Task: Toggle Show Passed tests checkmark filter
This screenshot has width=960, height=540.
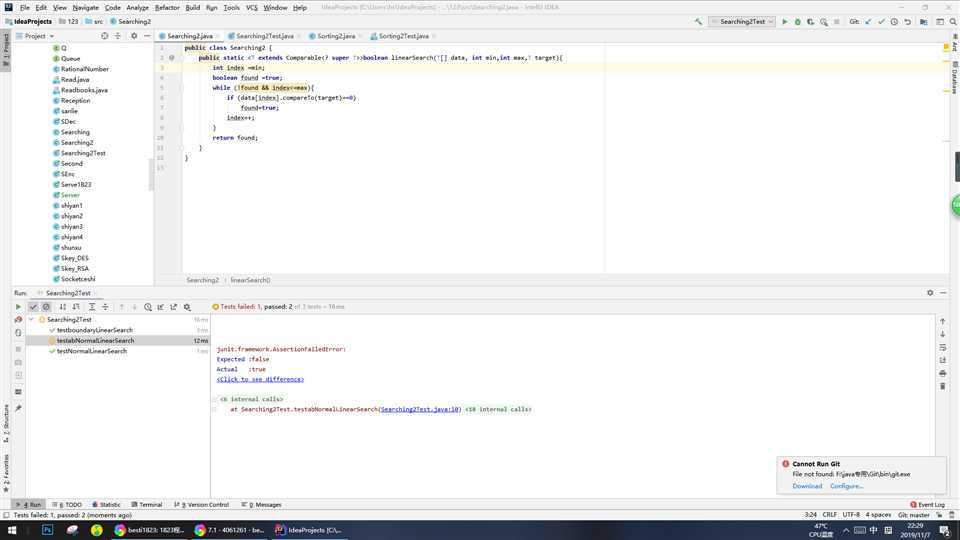Action: [33, 307]
